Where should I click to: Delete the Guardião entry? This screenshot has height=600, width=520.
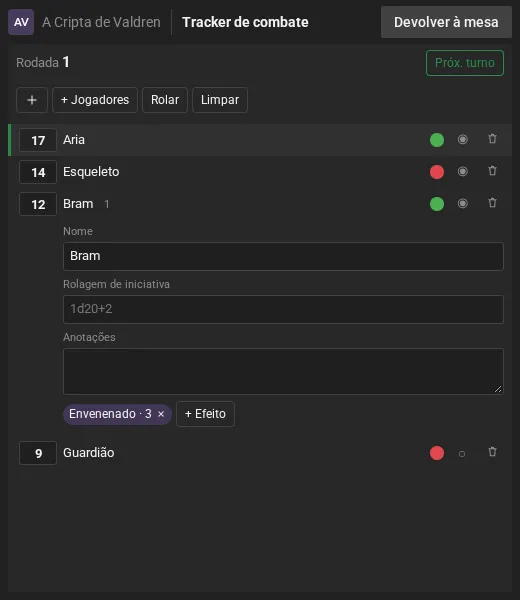pyautogui.click(x=492, y=453)
